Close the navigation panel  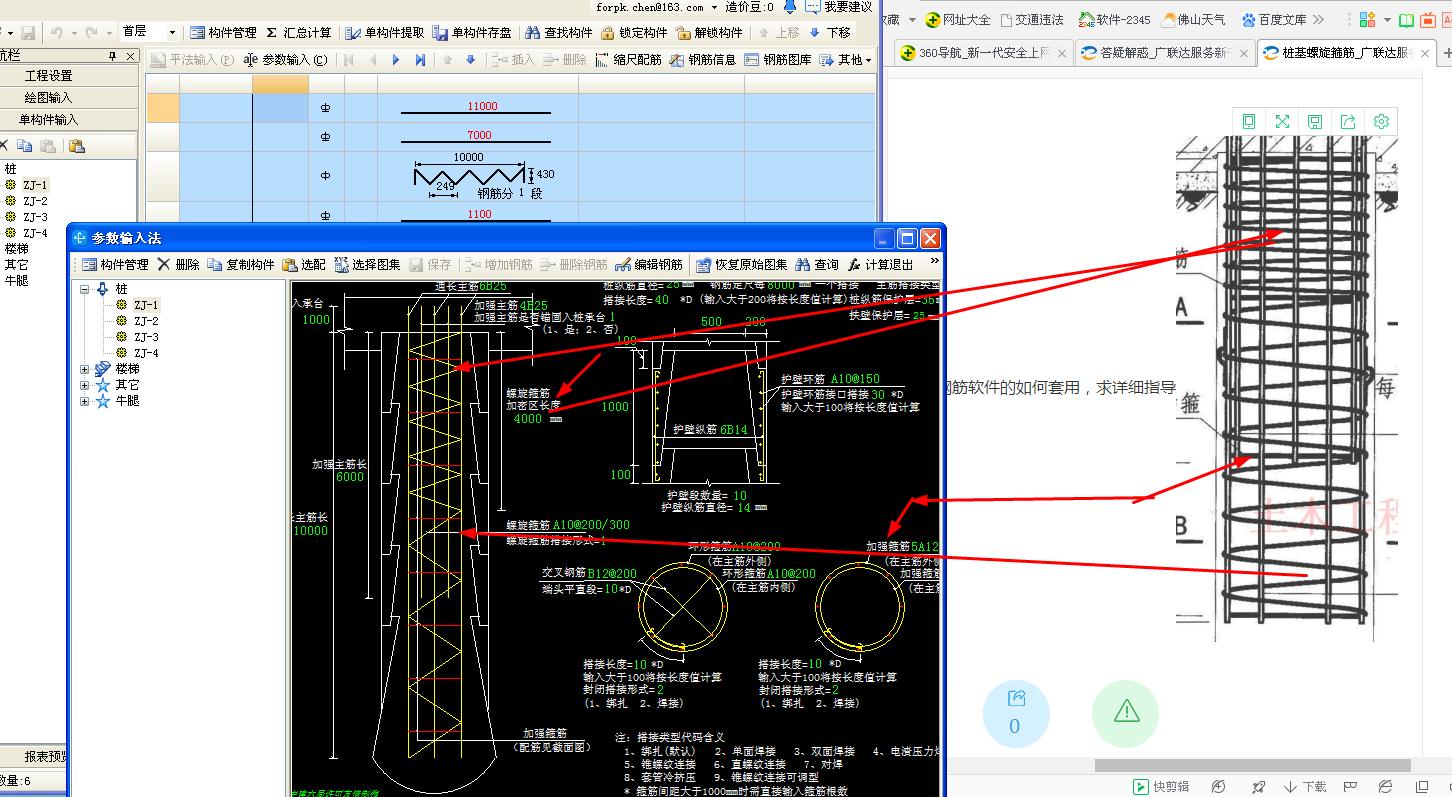click(130, 56)
